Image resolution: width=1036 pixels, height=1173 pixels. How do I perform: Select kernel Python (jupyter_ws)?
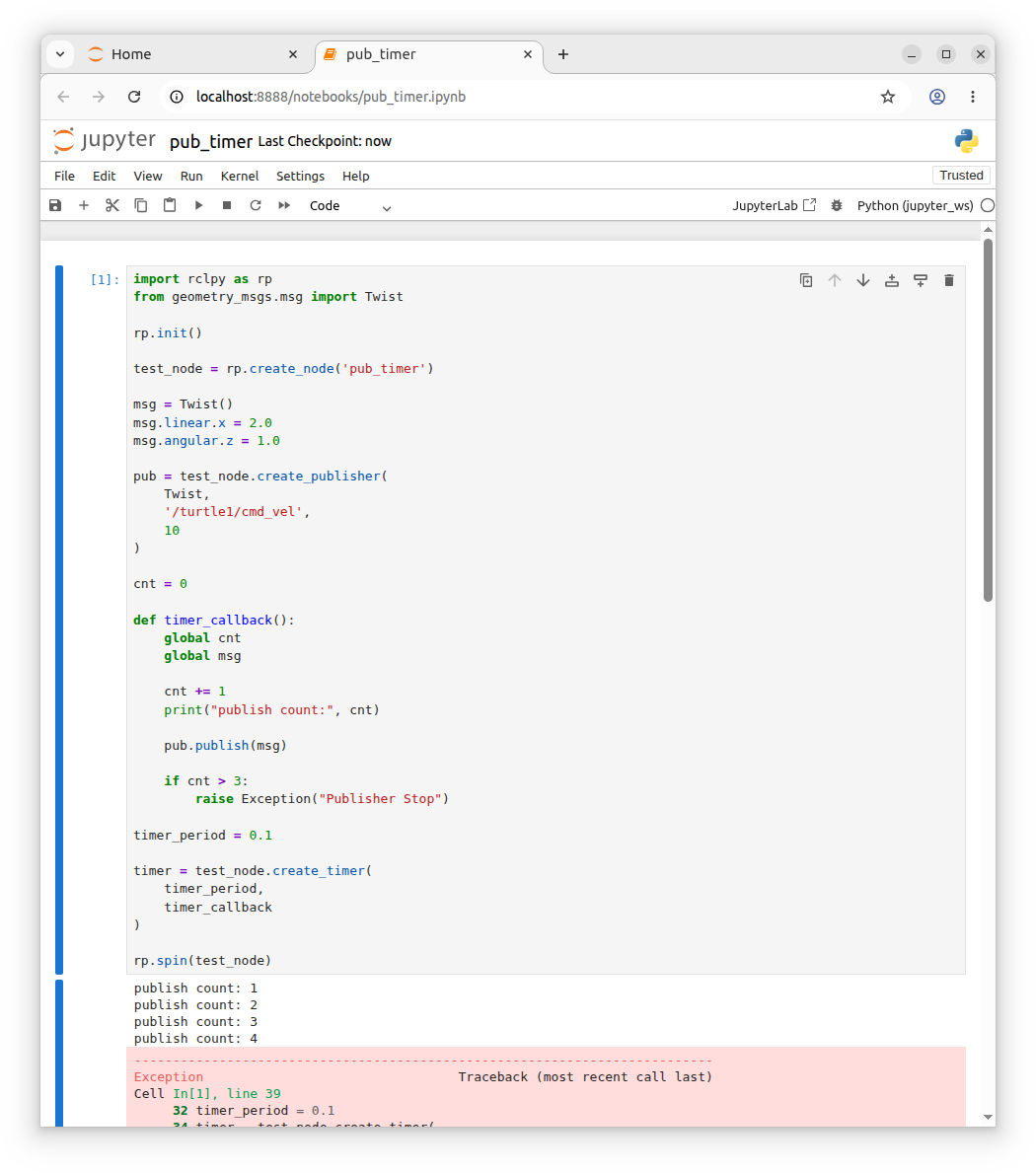915,206
